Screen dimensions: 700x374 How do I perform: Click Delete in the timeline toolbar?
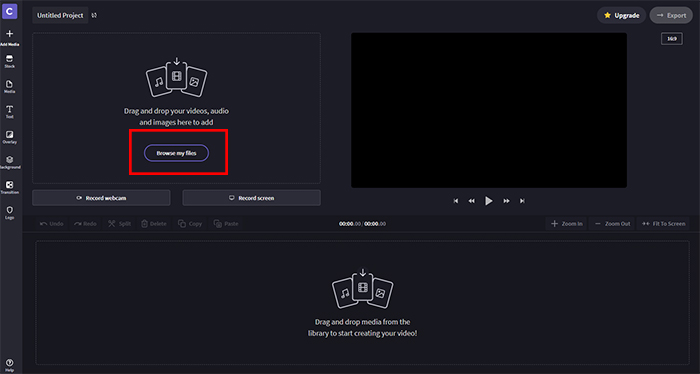pyautogui.click(x=154, y=224)
